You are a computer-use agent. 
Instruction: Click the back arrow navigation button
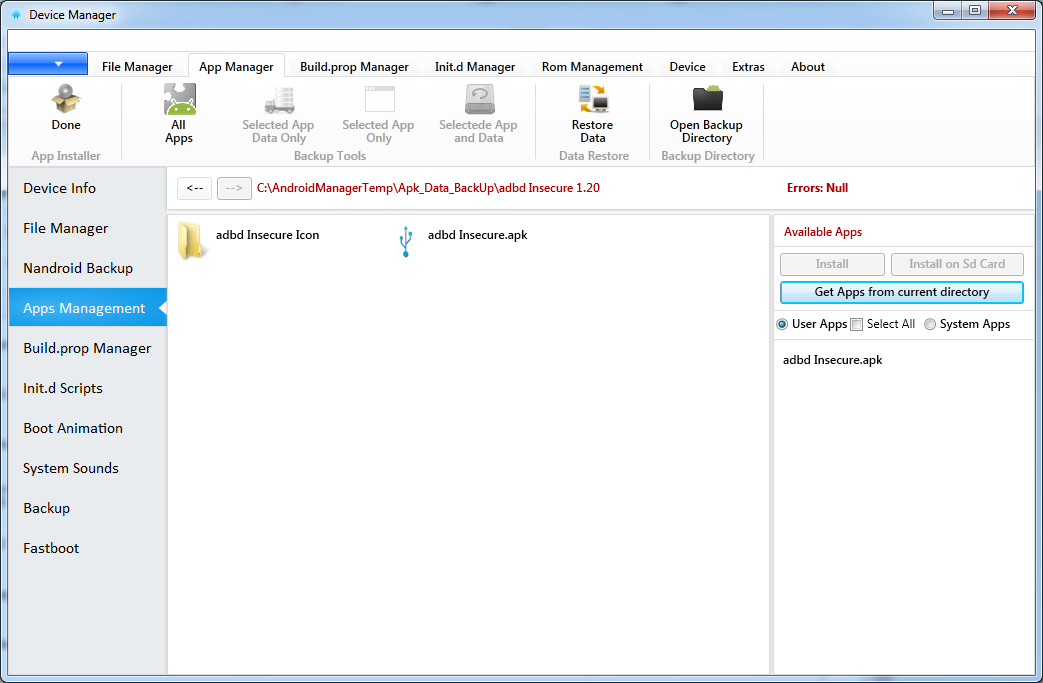point(194,188)
